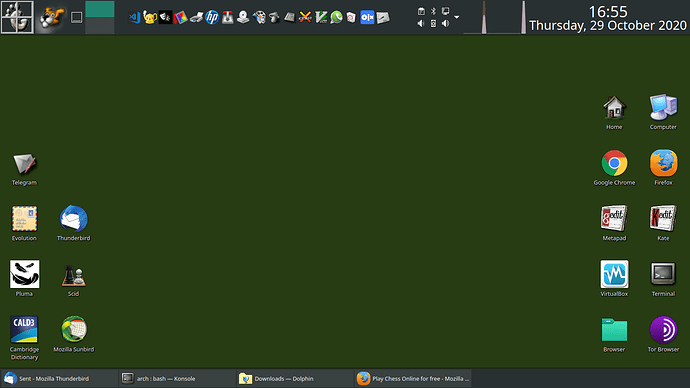This screenshot has height=388, width=690.
Task: Expand hidden system tray icons arrow
Action: (457, 17)
